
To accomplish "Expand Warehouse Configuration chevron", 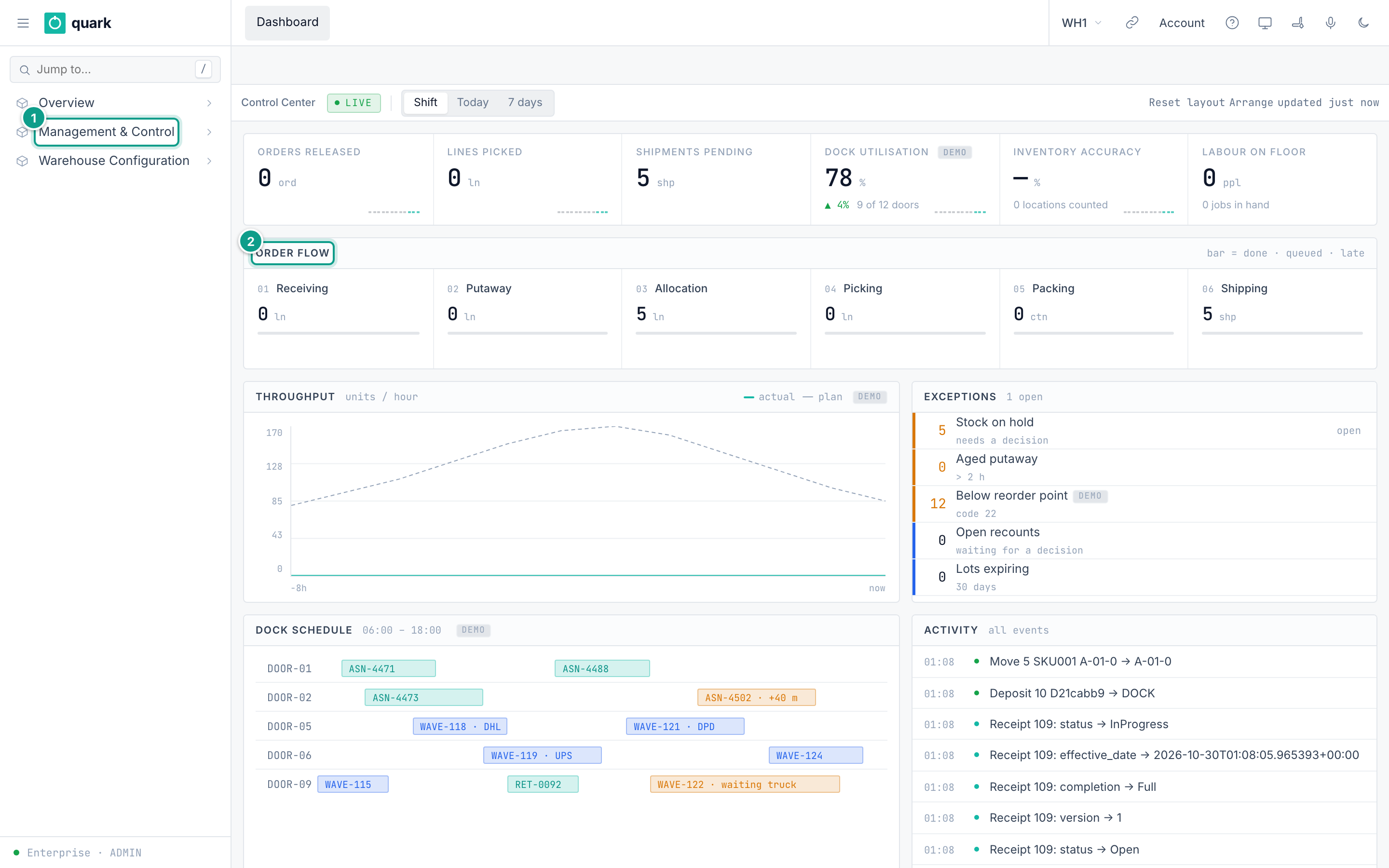I will pos(209,161).
